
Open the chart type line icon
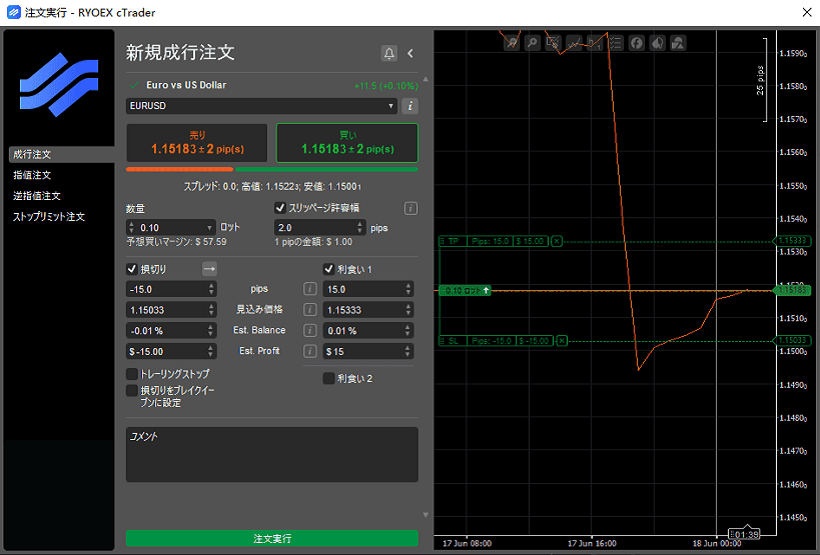tap(574, 43)
